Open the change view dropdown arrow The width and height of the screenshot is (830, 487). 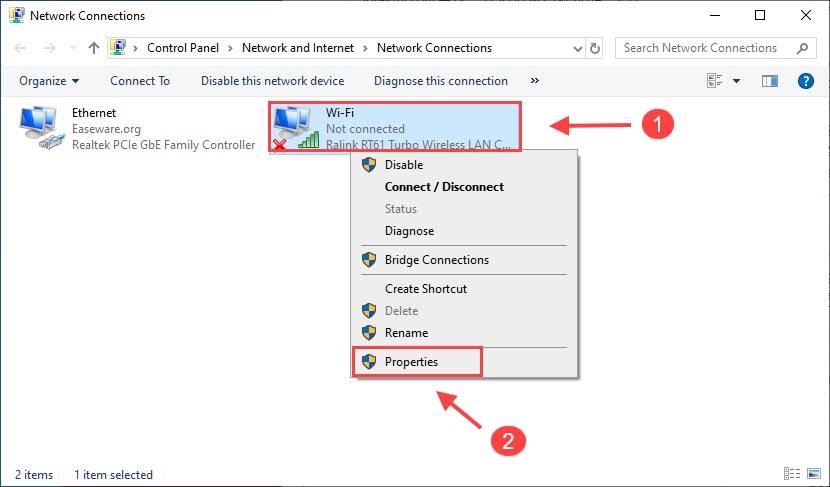(737, 81)
